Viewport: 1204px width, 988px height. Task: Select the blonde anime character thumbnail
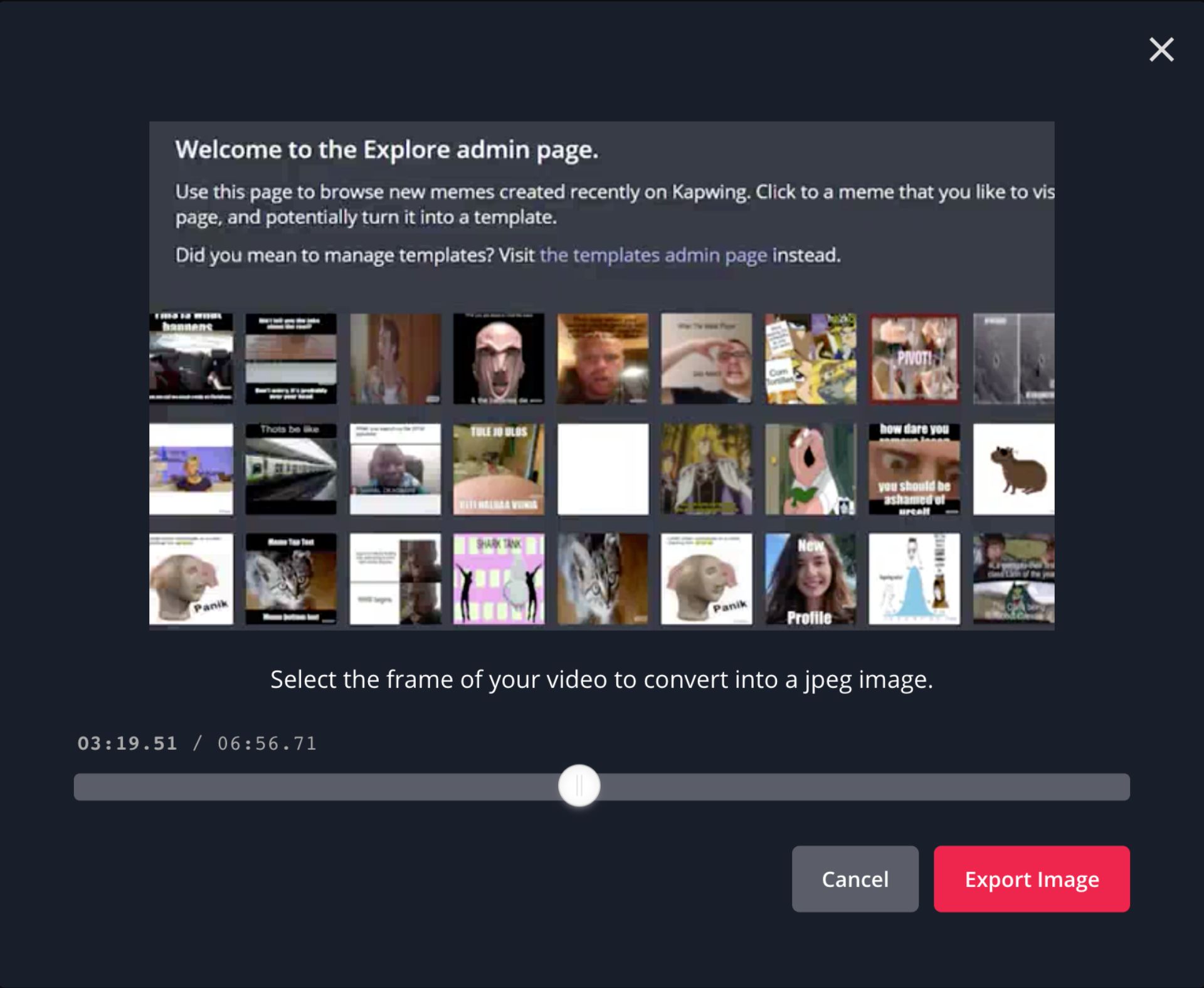[706, 469]
